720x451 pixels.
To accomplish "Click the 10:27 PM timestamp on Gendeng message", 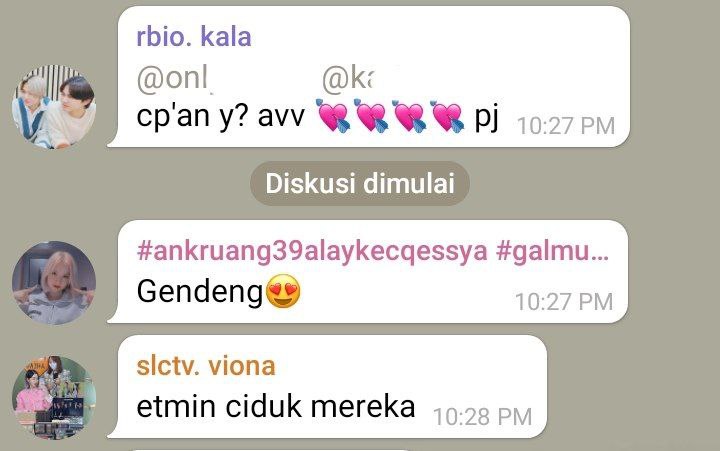I will (x=564, y=302).
